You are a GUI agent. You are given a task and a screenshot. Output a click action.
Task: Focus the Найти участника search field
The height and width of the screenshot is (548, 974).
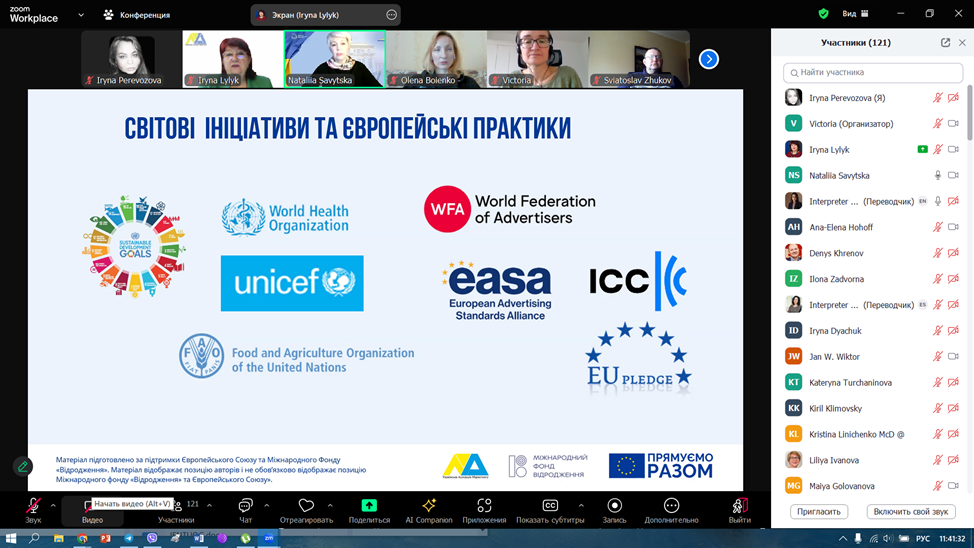click(873, 72)
